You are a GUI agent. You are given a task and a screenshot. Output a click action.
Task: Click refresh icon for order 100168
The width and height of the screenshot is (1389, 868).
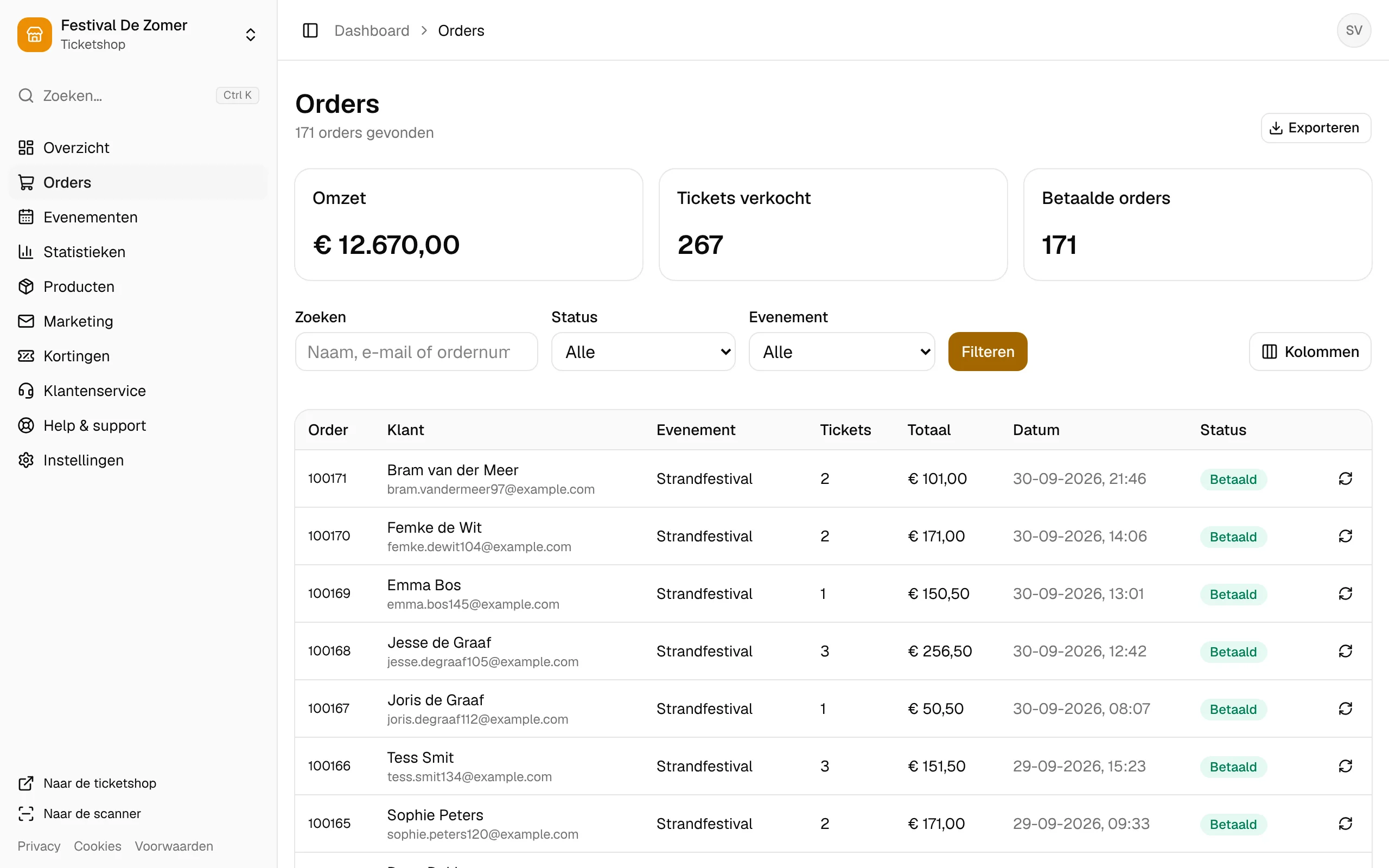[x=1346, y=651]
